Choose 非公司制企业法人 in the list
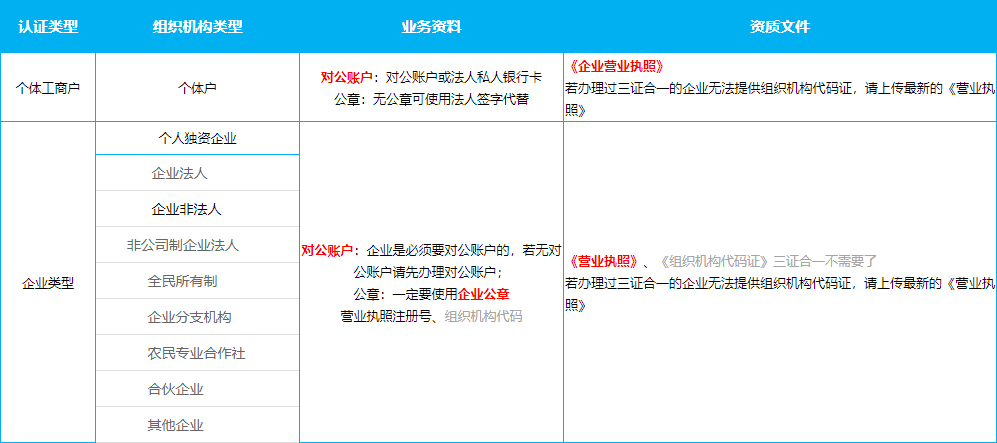 (183, 245)
